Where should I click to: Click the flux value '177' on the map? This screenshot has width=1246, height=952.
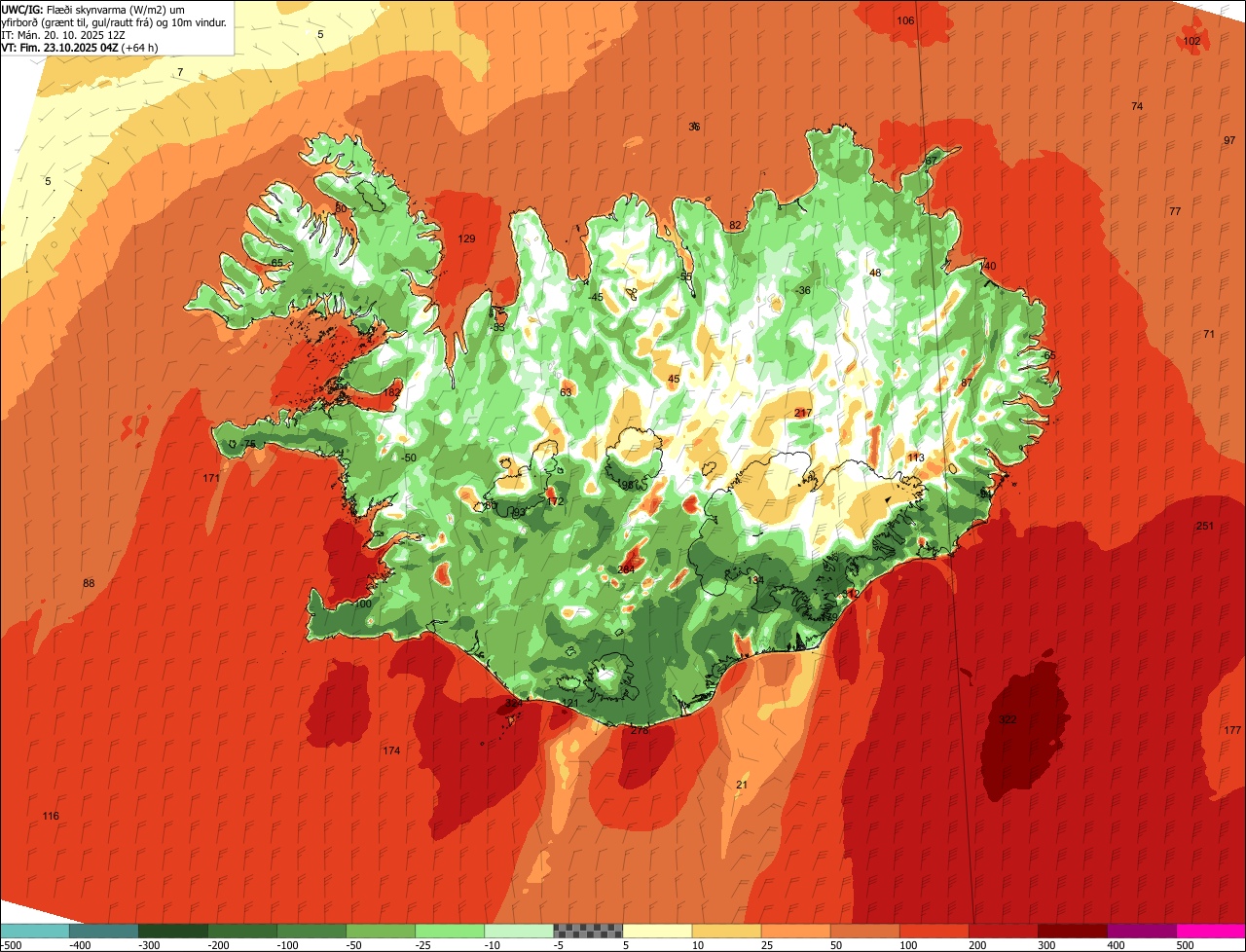pyautogui.click(x=1232, y=730)
